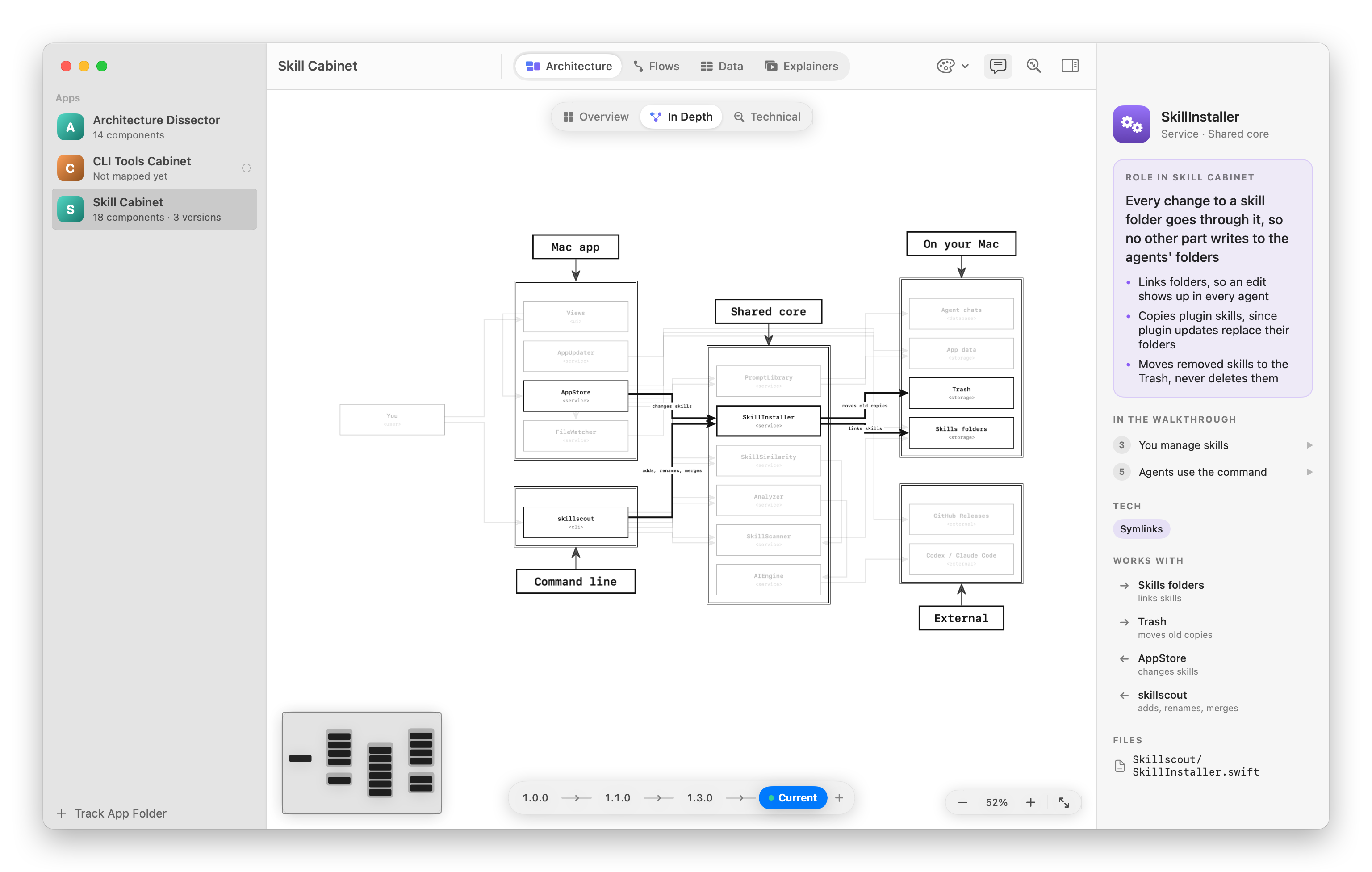Viewport: 1372px width, 872px height.
Task: Switch to the Architecture tab
Action: (x=569, y=66)
